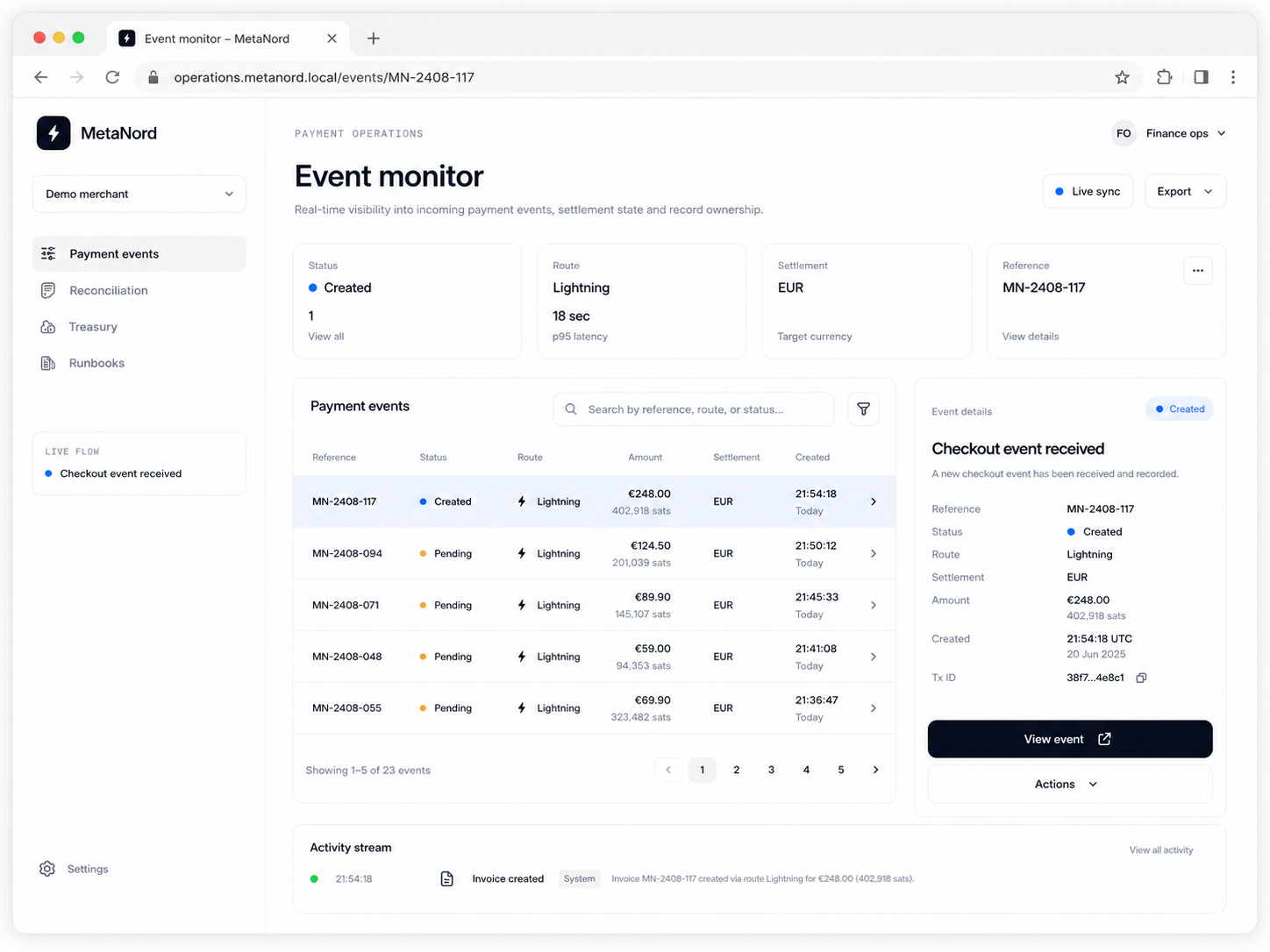This screenshot has width=1270, height=952.
Task: Click View all under Status card
Action: (x=326, y=337)
